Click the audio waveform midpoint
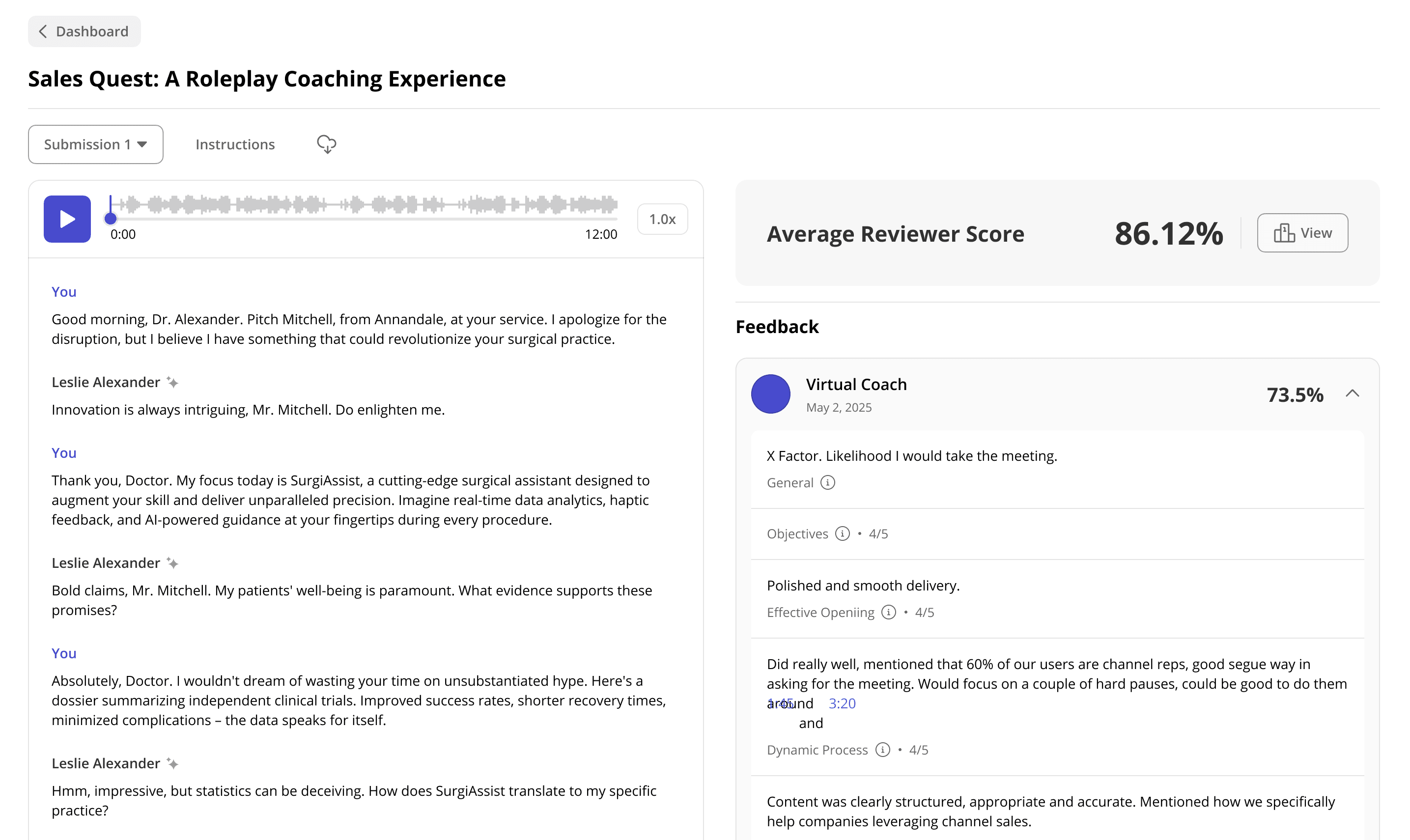 coord(364,204)
